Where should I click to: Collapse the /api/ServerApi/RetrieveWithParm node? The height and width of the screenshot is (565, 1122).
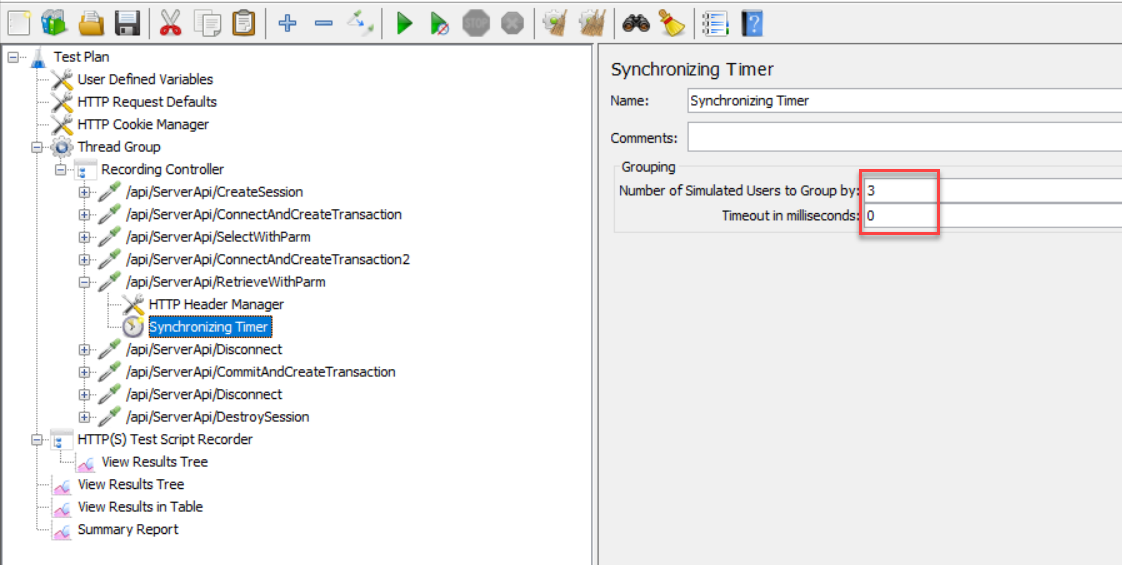coord(85,282)
